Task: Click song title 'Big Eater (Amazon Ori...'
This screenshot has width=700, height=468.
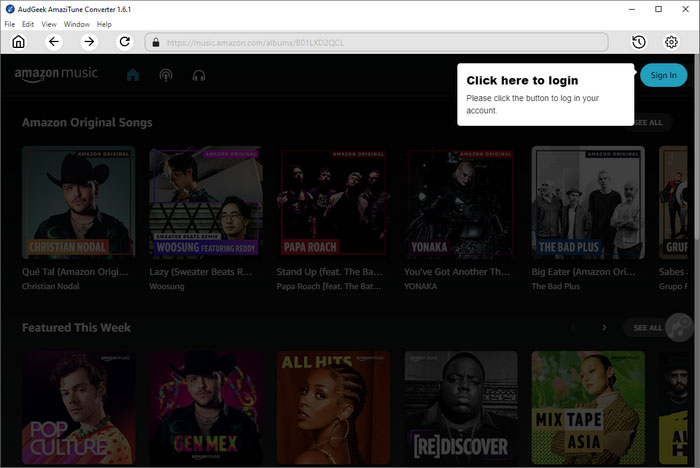Action: point(583,272)
